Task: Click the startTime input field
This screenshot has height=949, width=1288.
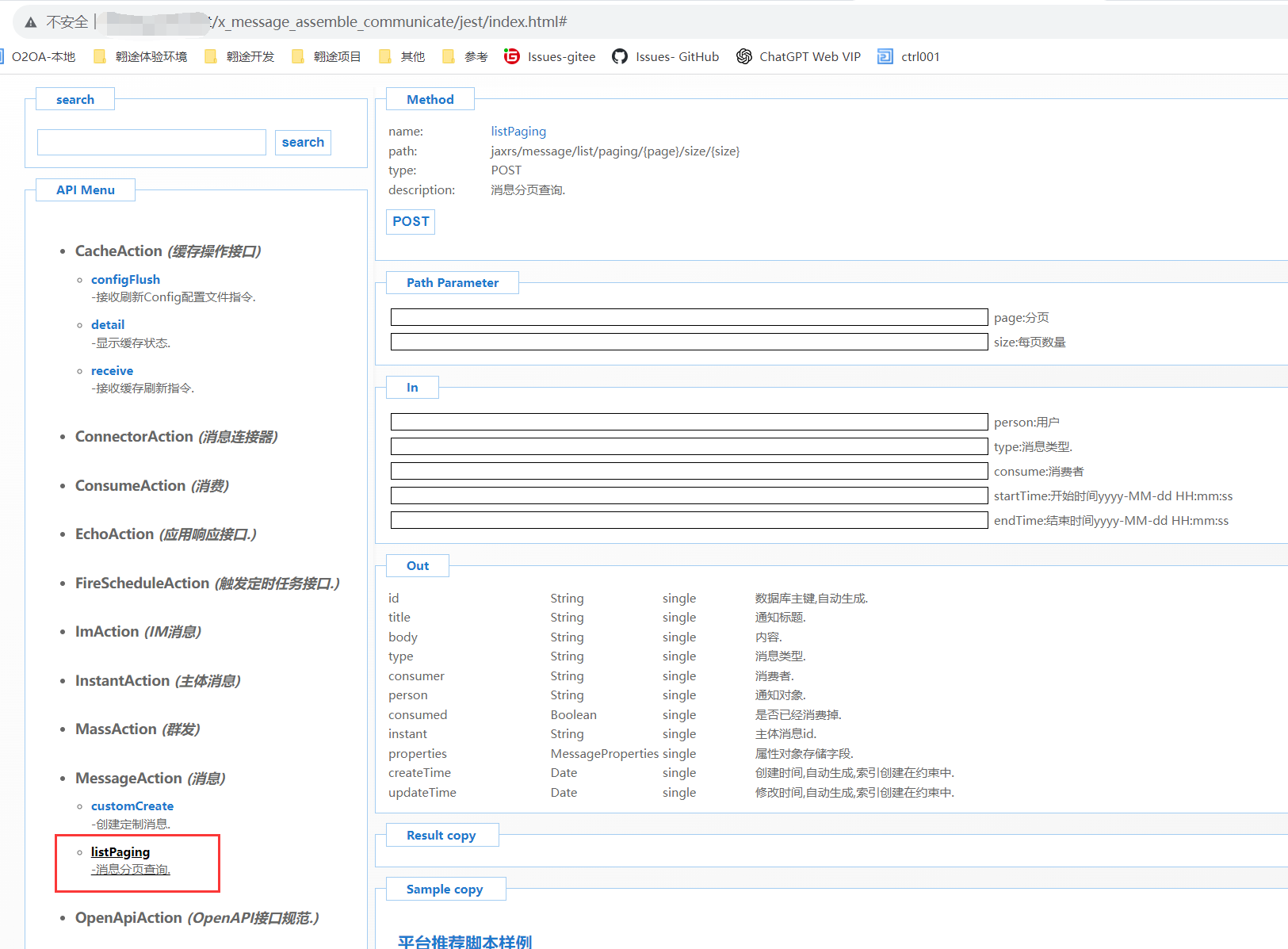Action: (689, 496)
